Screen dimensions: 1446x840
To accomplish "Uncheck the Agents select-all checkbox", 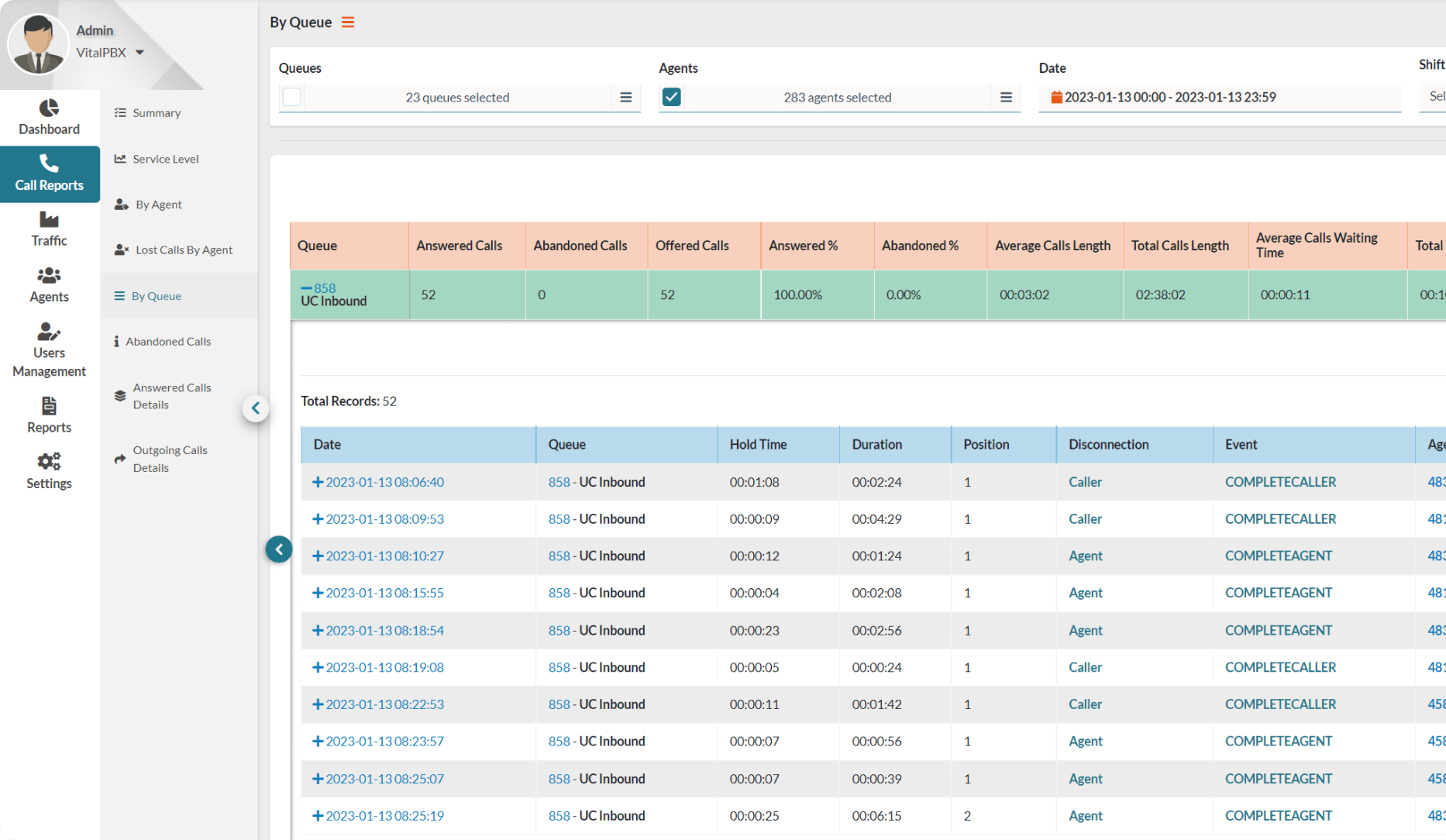I will (672, 98).
